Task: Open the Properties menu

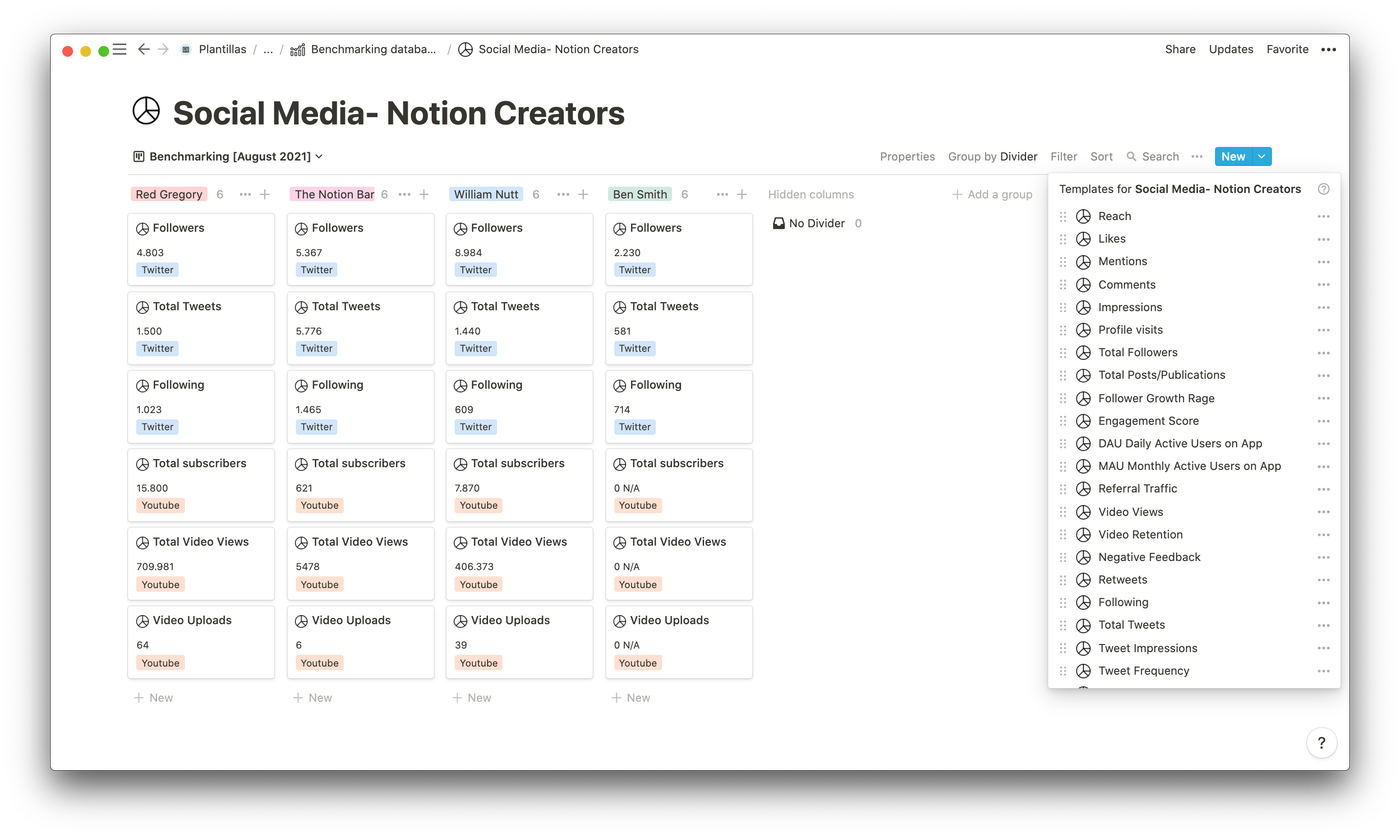Action: (907, 156)
